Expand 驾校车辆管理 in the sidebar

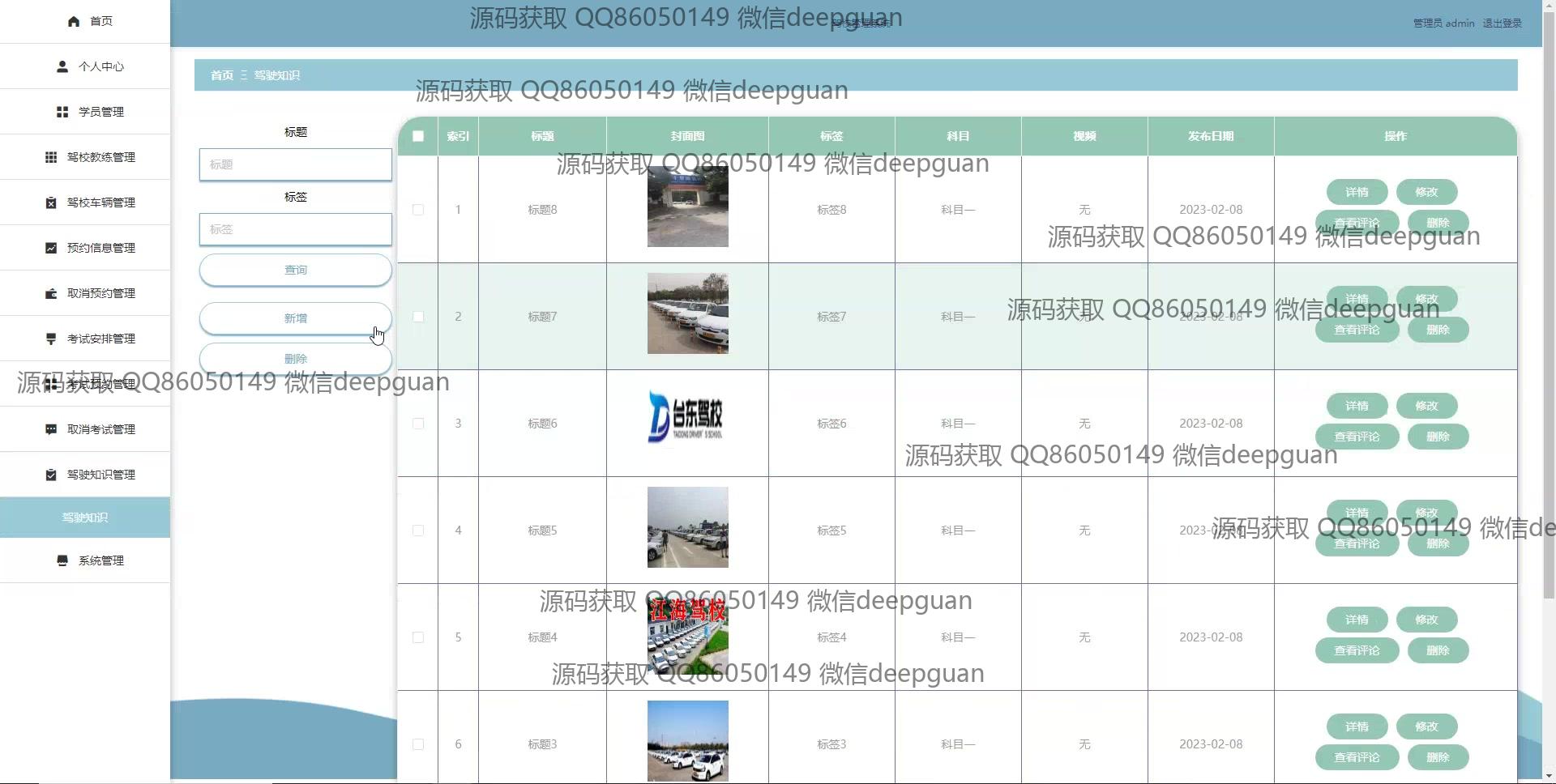[x=85, y=202]
